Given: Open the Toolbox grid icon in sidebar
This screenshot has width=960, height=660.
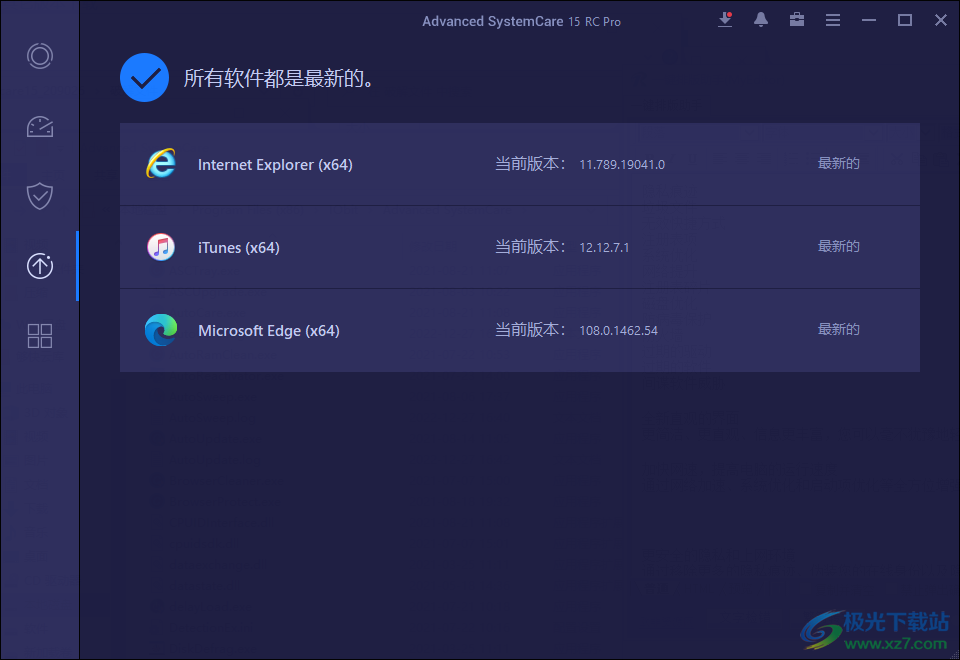Looking at the screenshot, I should pyautogui.click(x=40, y=336).
